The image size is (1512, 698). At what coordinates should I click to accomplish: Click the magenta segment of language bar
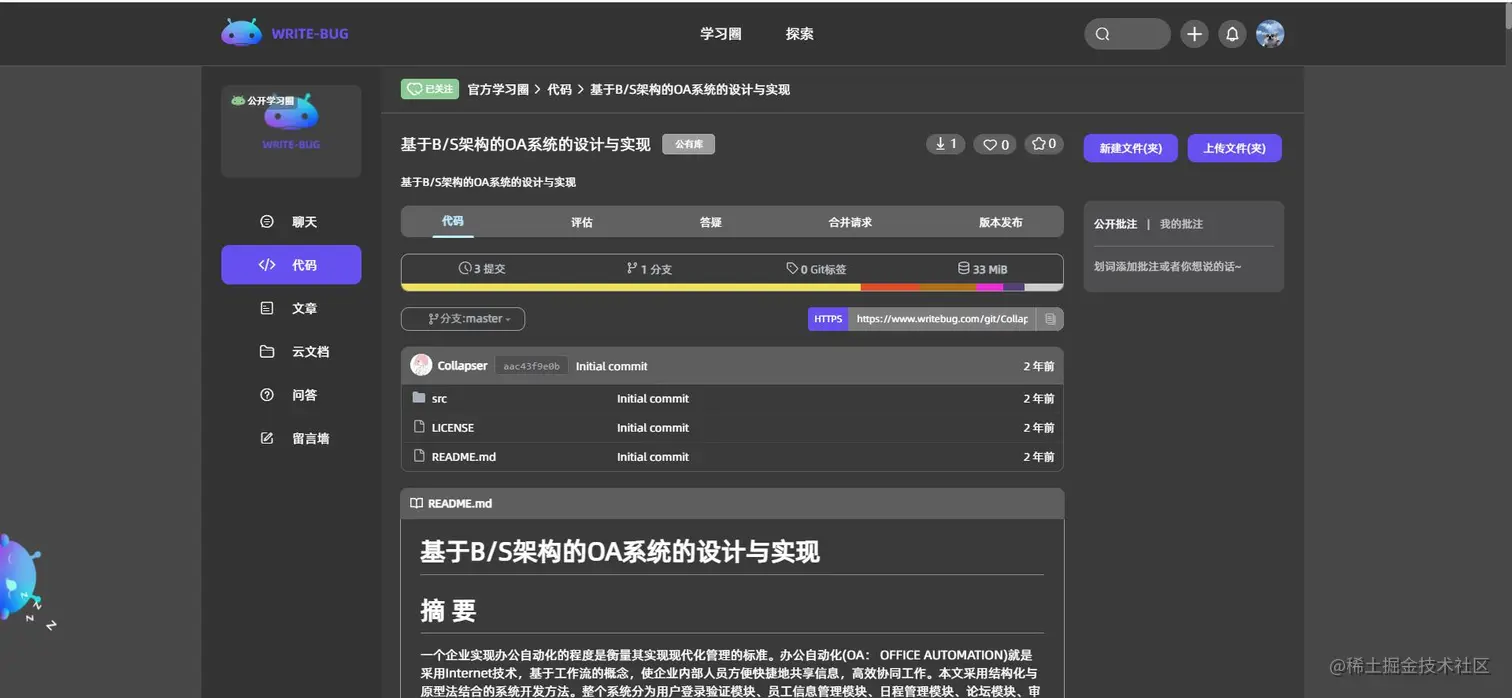tap(989, 288)
